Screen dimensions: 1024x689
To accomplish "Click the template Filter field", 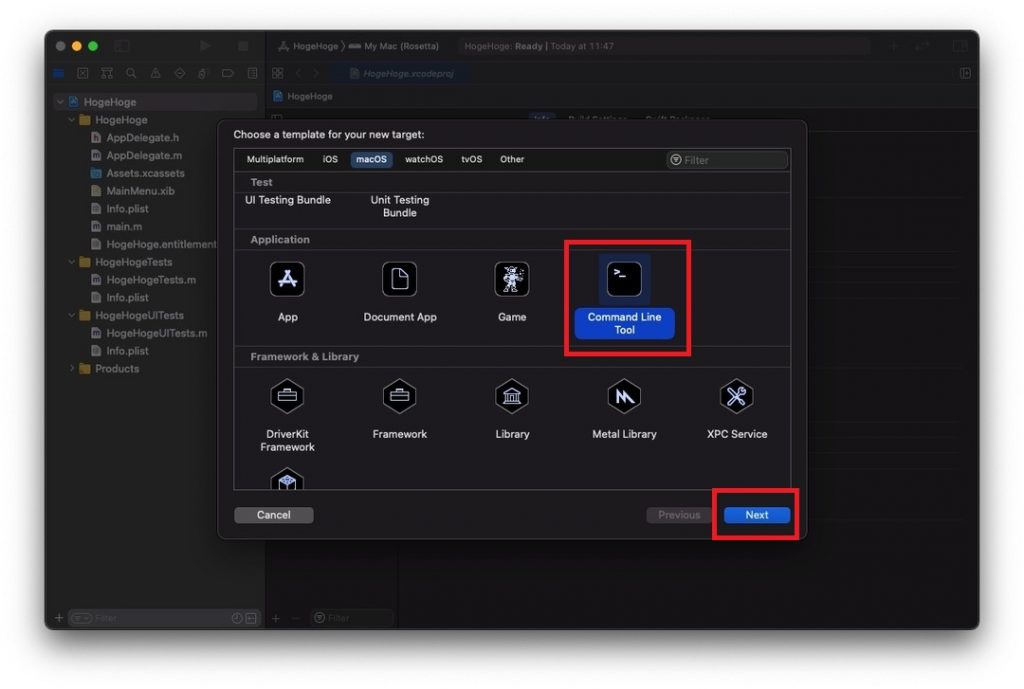I will pyautogui.click(x=727, y=160).
